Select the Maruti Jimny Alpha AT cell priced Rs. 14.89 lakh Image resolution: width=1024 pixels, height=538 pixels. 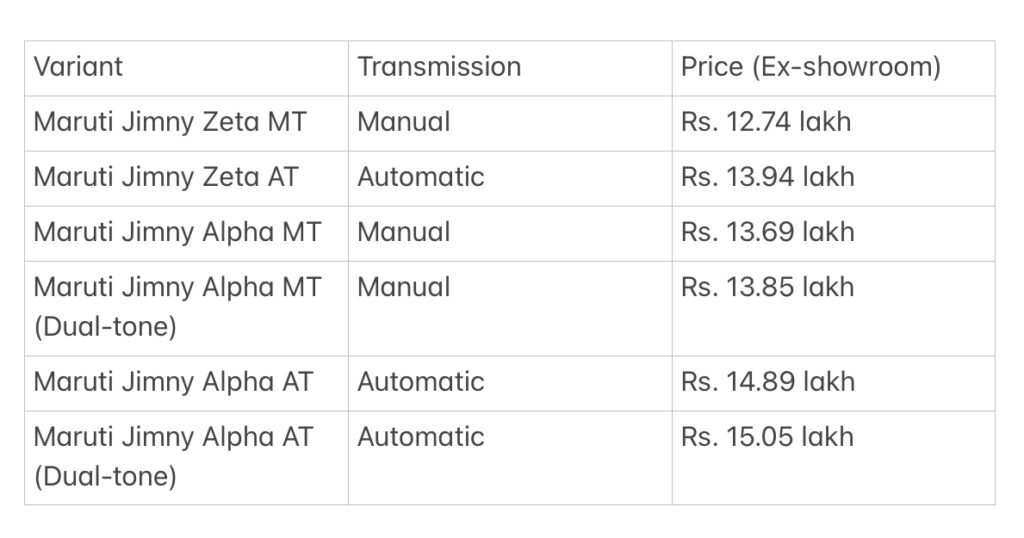pyautogui.click(x=186, y=383)
